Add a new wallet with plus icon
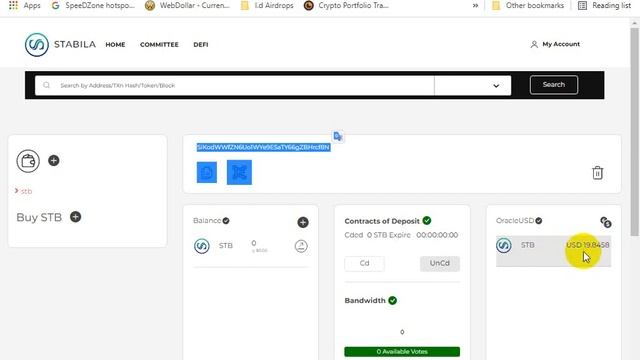The width and height of the screenshot is (640, 360). click(x=53, y=160)
